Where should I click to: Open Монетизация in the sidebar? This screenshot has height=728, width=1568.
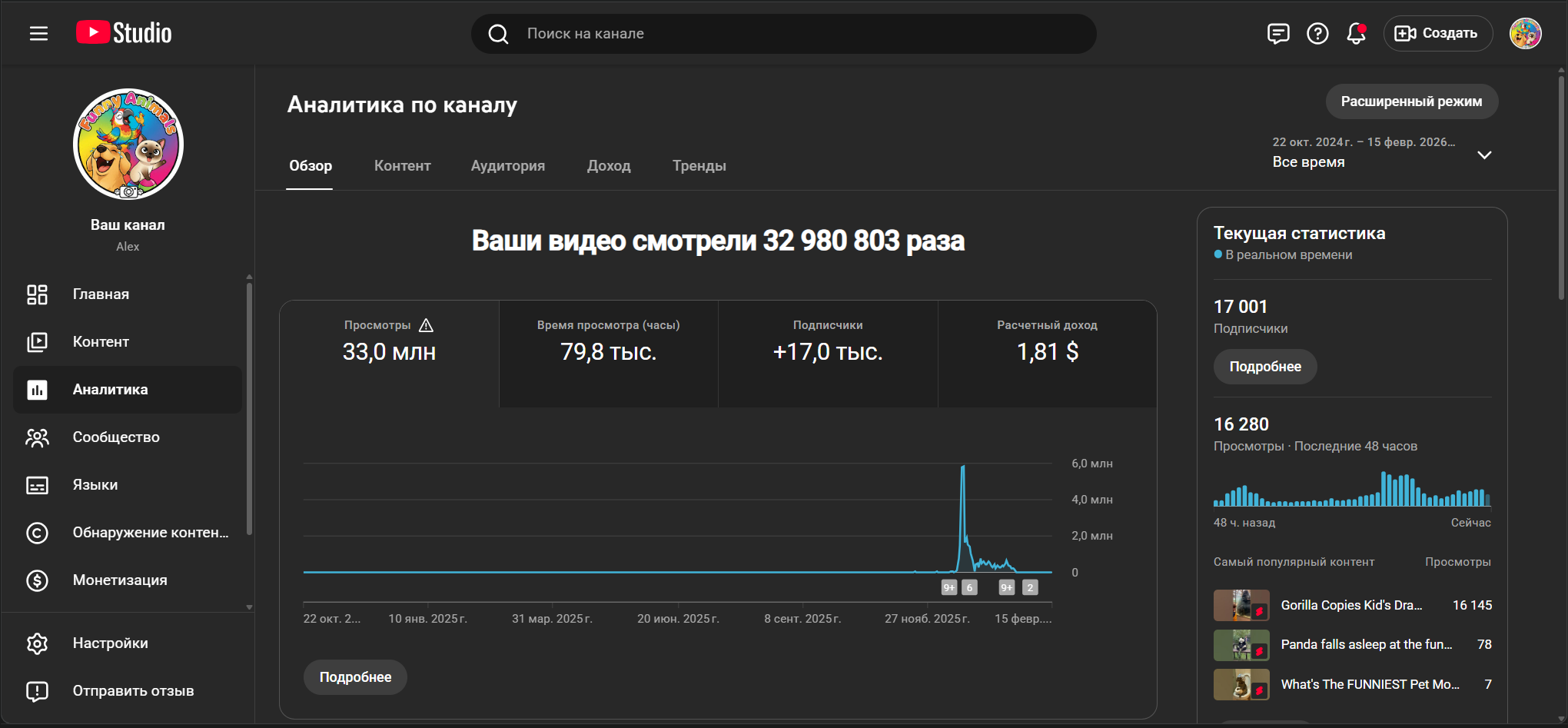point(128,580)
